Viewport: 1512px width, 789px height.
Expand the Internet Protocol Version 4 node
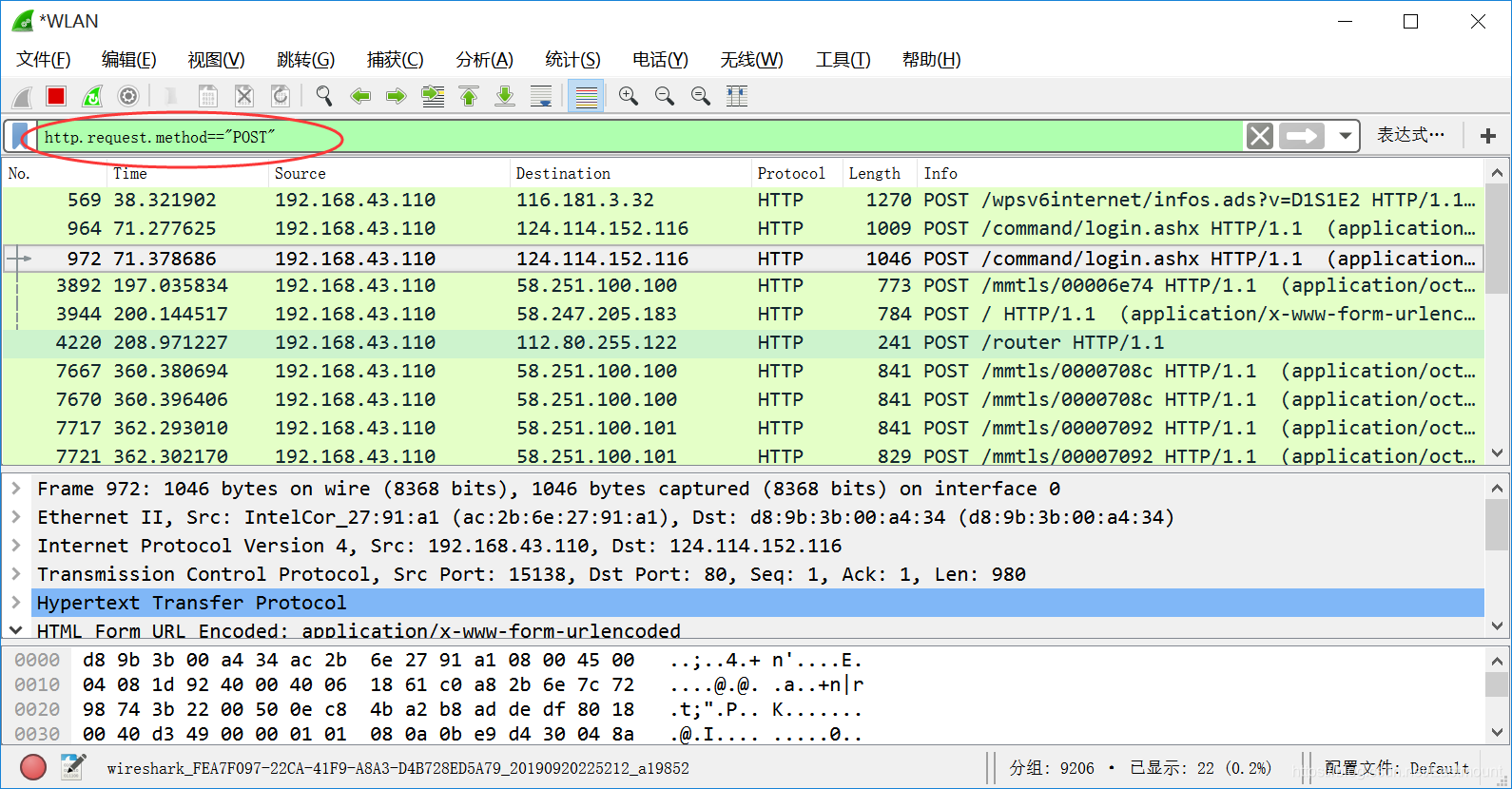[16, 546]
